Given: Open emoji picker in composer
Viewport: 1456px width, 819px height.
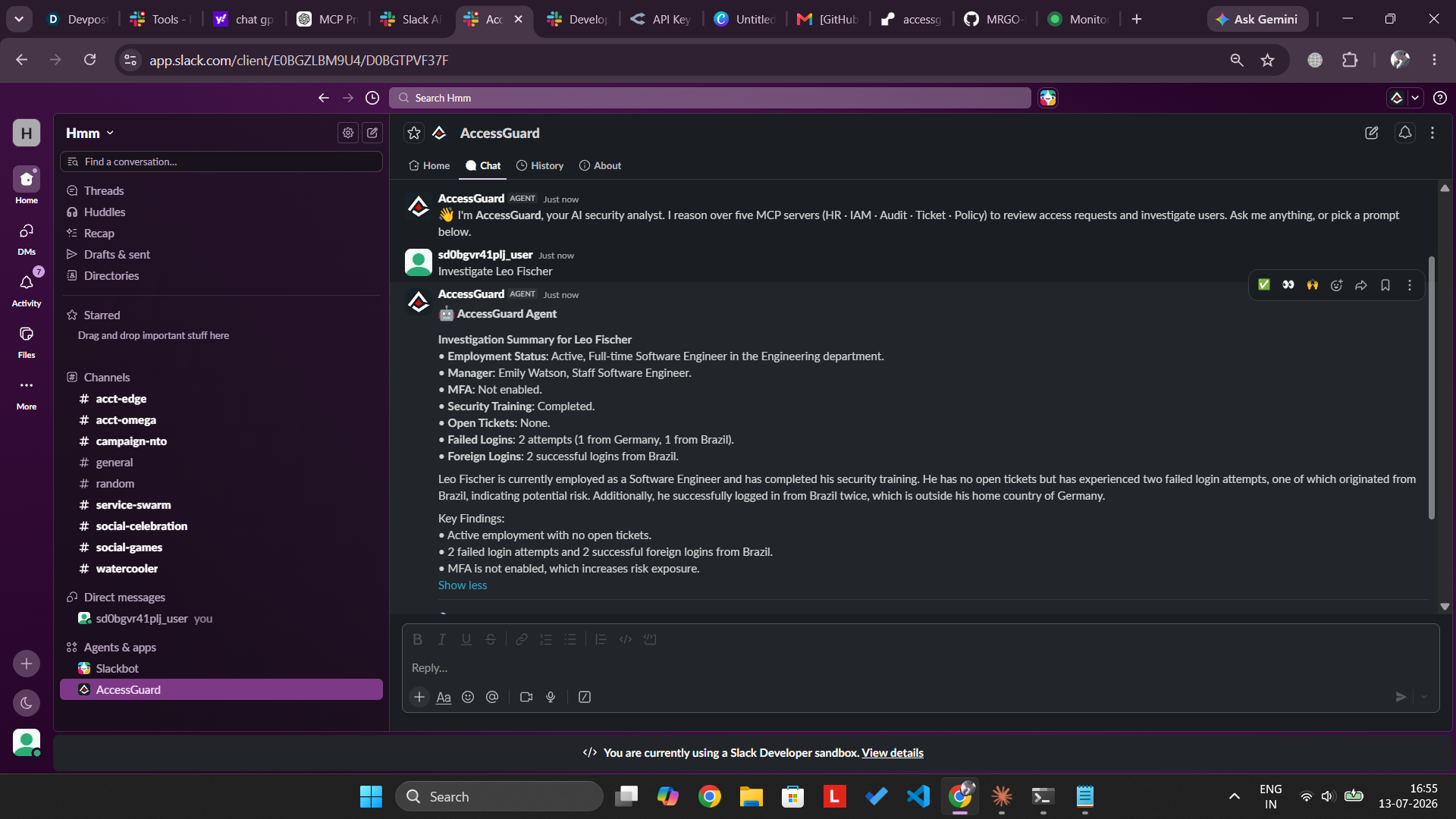Looking at the screenshot, I should (468, 697).
